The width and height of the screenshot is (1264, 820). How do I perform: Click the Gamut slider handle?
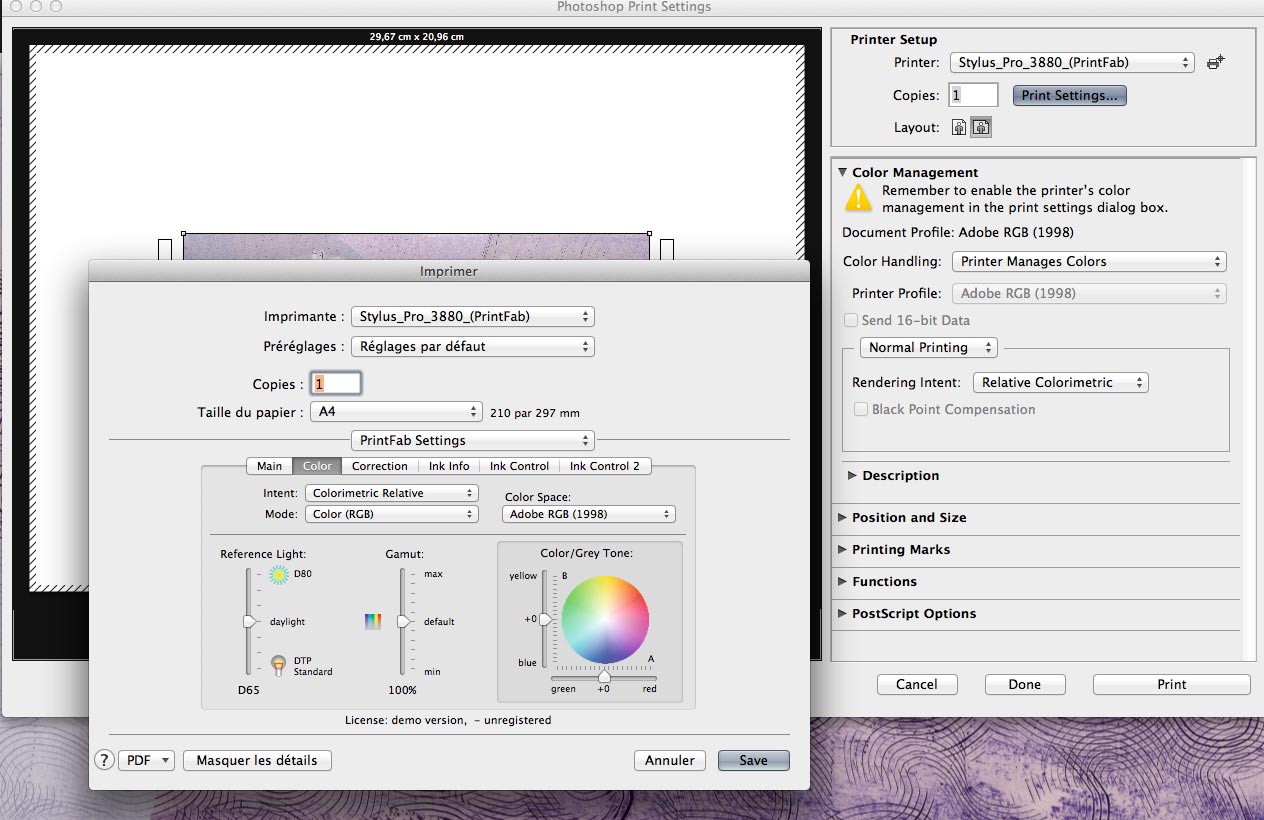[x=404, y=622]
